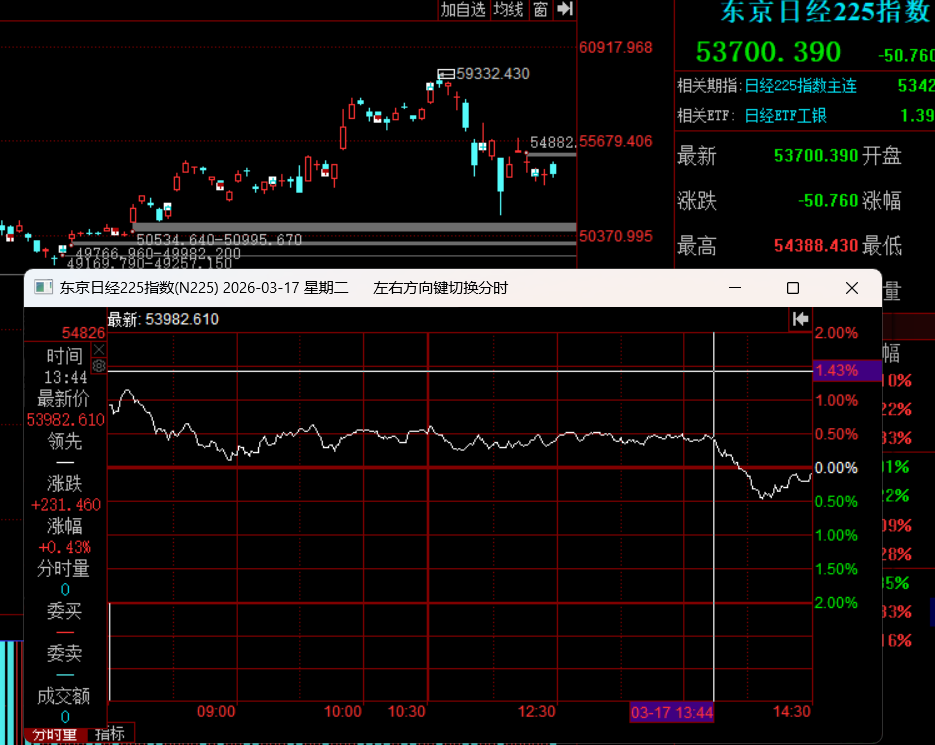
Task: Open info panel settings gear icon
Action: tap(99, 366)
